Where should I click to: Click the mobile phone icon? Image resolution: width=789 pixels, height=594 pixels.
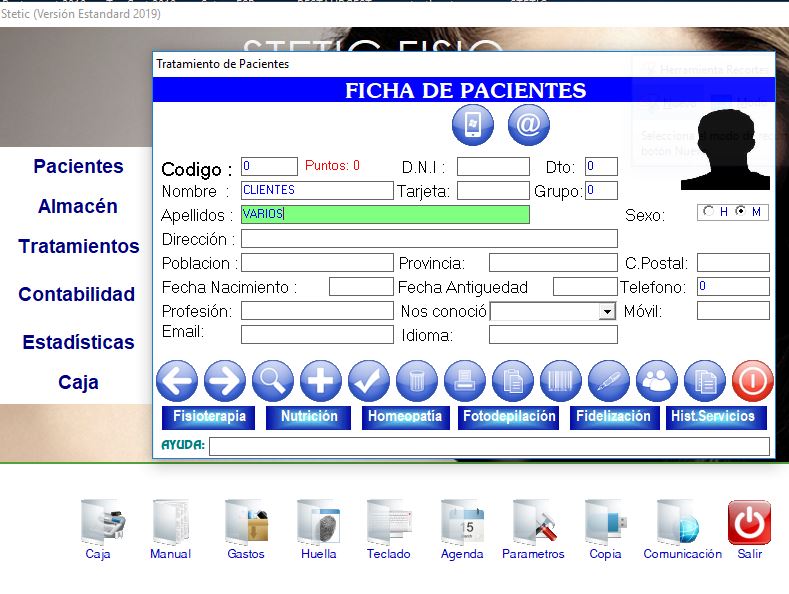coord(473,125)
